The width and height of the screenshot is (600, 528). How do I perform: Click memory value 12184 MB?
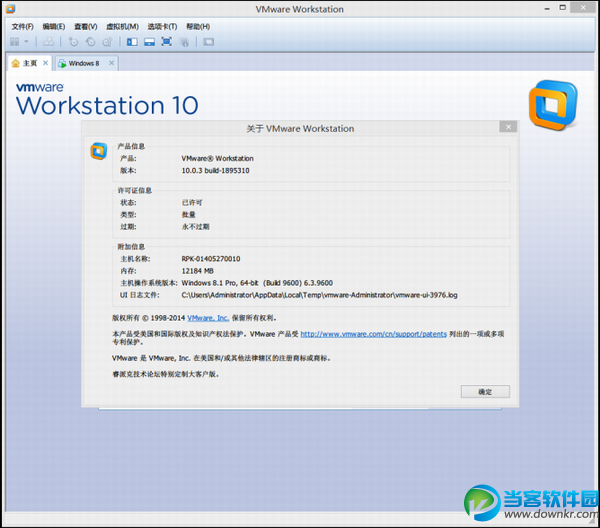click(197, 271)
